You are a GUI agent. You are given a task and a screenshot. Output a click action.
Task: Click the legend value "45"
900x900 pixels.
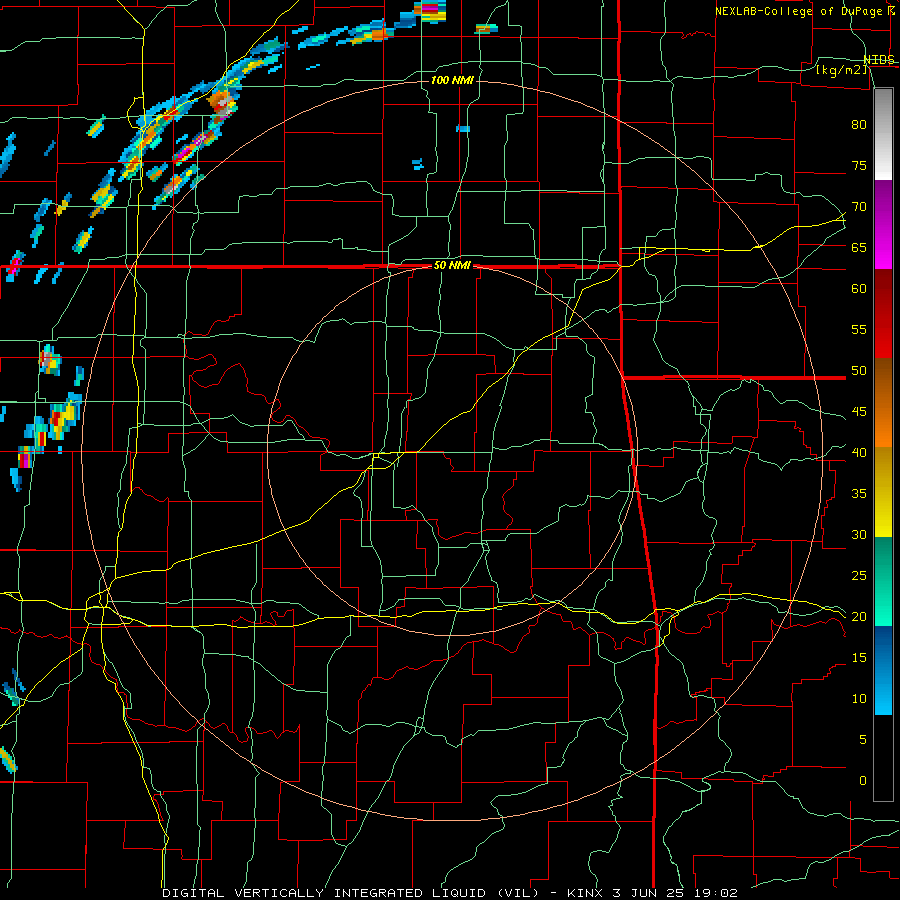[x=859, y=412]
